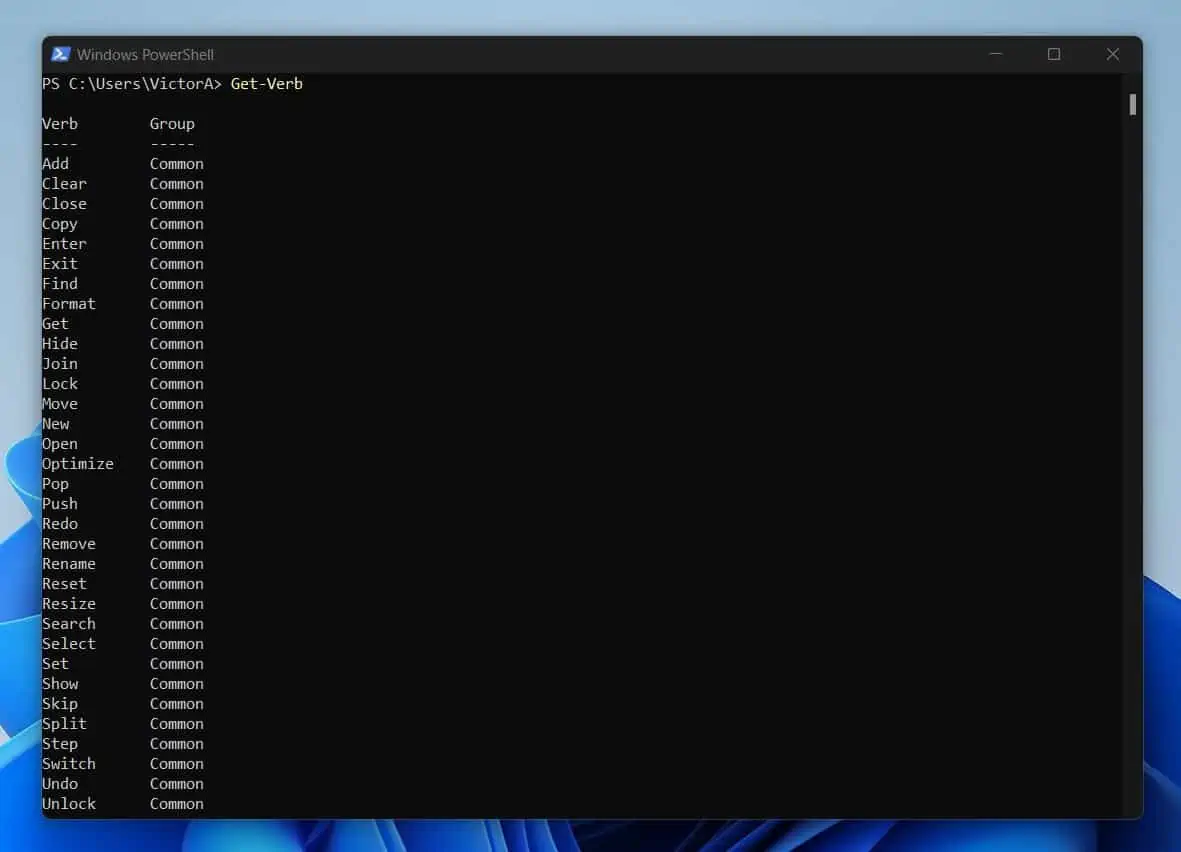
Task: Select the Resize verb entry
Action: [x=69, y=603]
